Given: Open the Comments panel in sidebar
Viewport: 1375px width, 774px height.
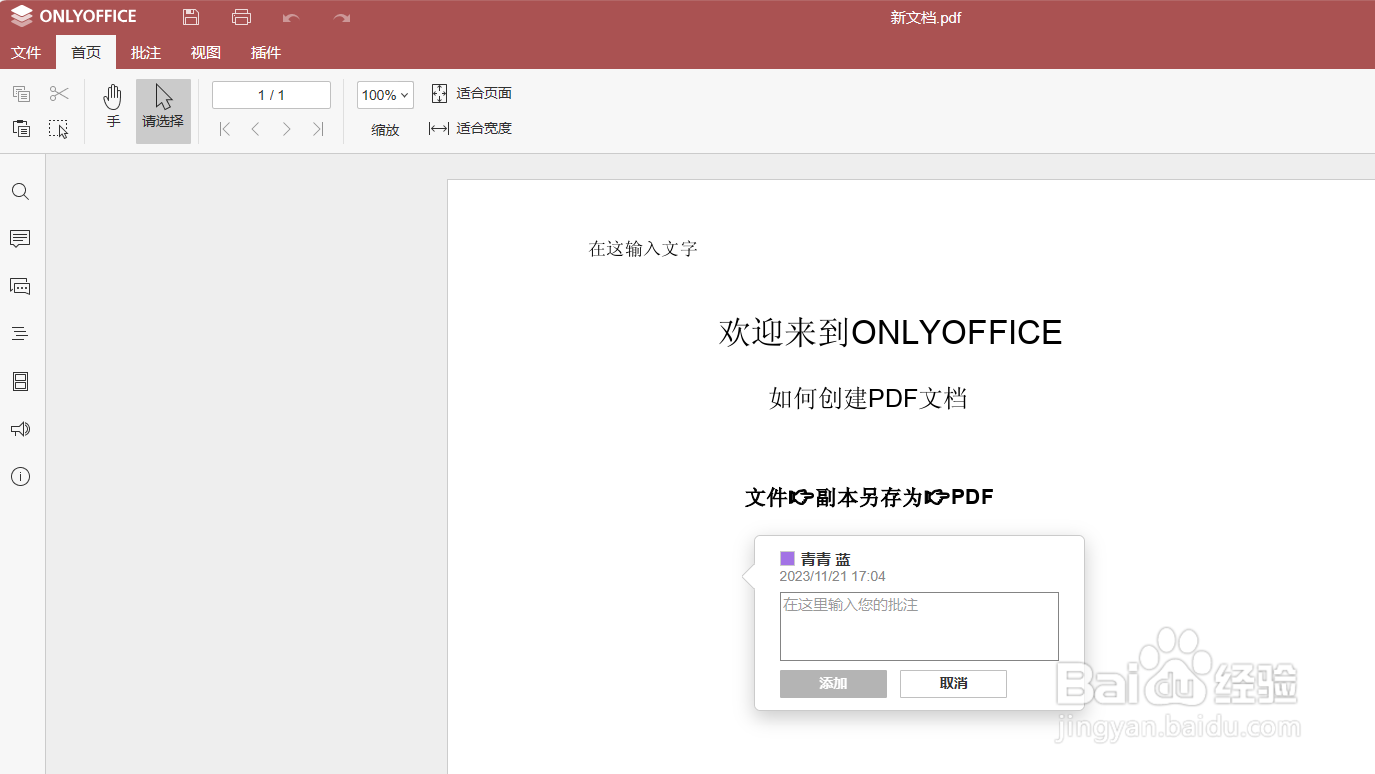Looking at the screenshot, I should click(20, 239).
